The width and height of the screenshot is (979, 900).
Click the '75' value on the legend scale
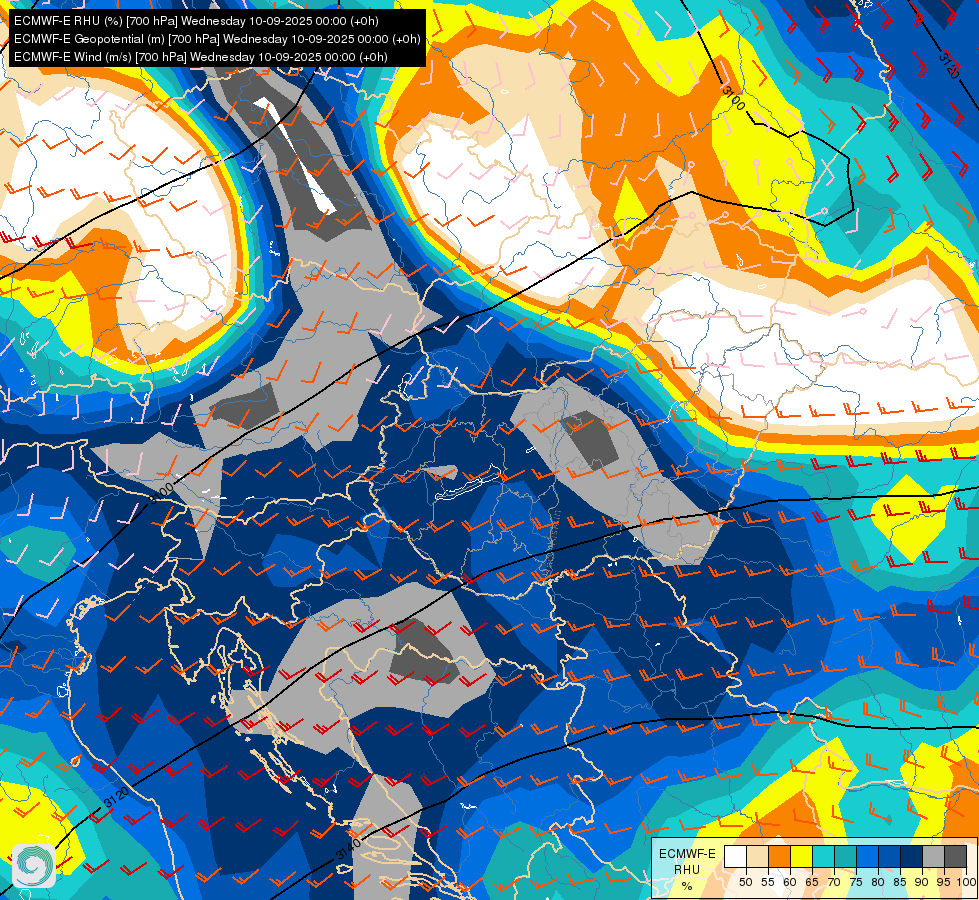coord(856,882)
